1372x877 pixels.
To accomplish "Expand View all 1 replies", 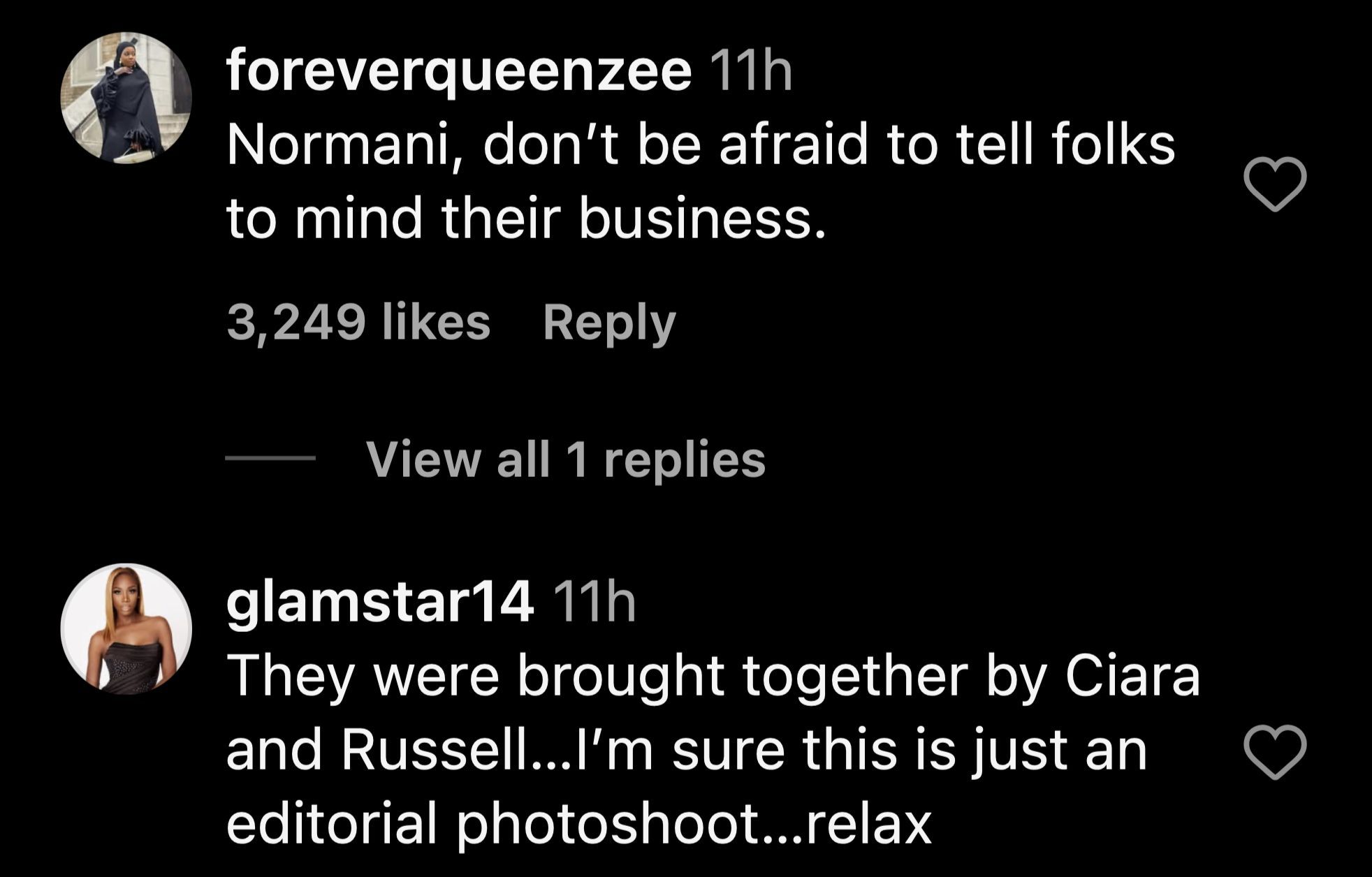I will (566, 459).
